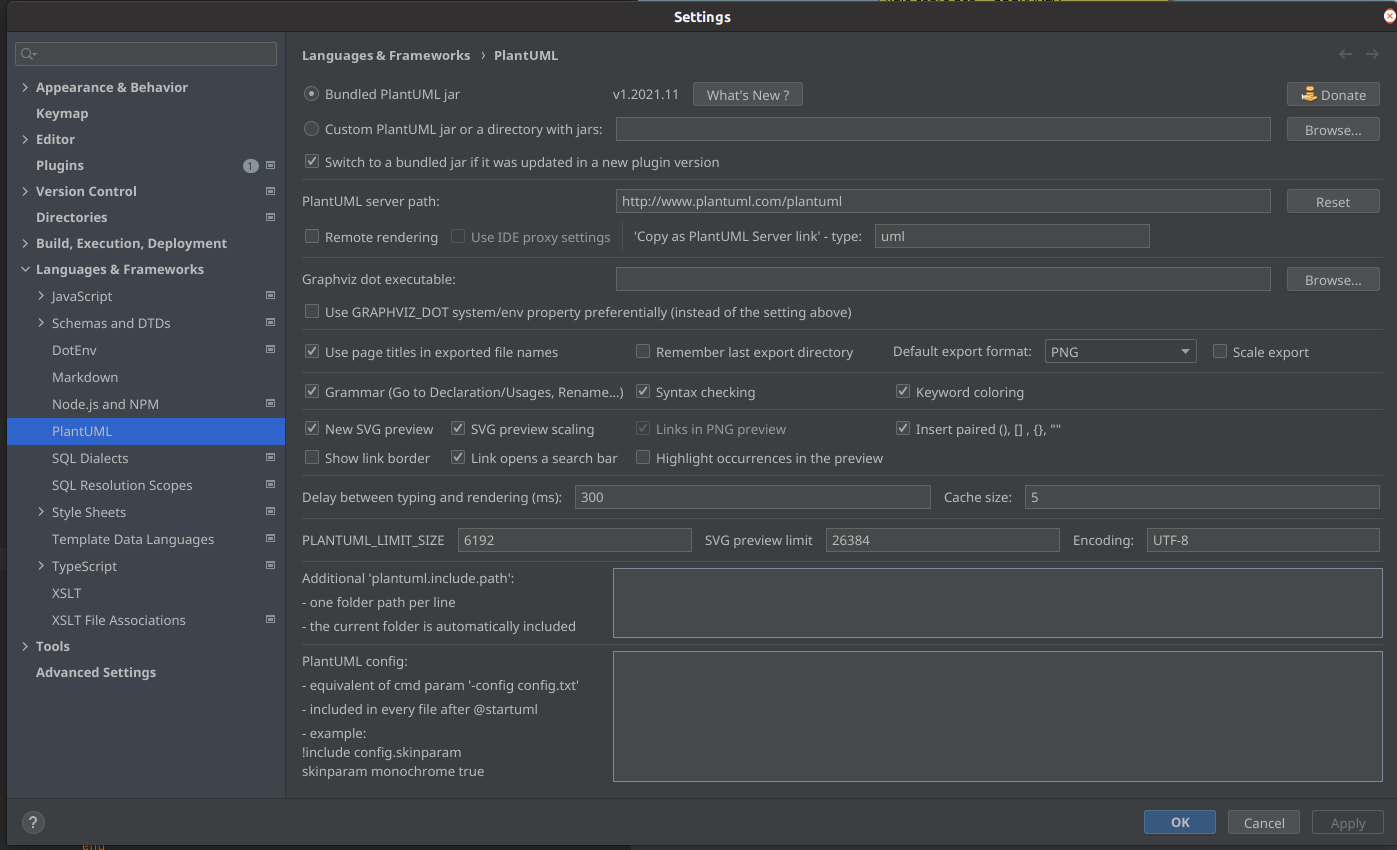This screenshot has height=850, width=1397.
Task: Click the PlantUML server path field
Action: click(x=943, y=201)
